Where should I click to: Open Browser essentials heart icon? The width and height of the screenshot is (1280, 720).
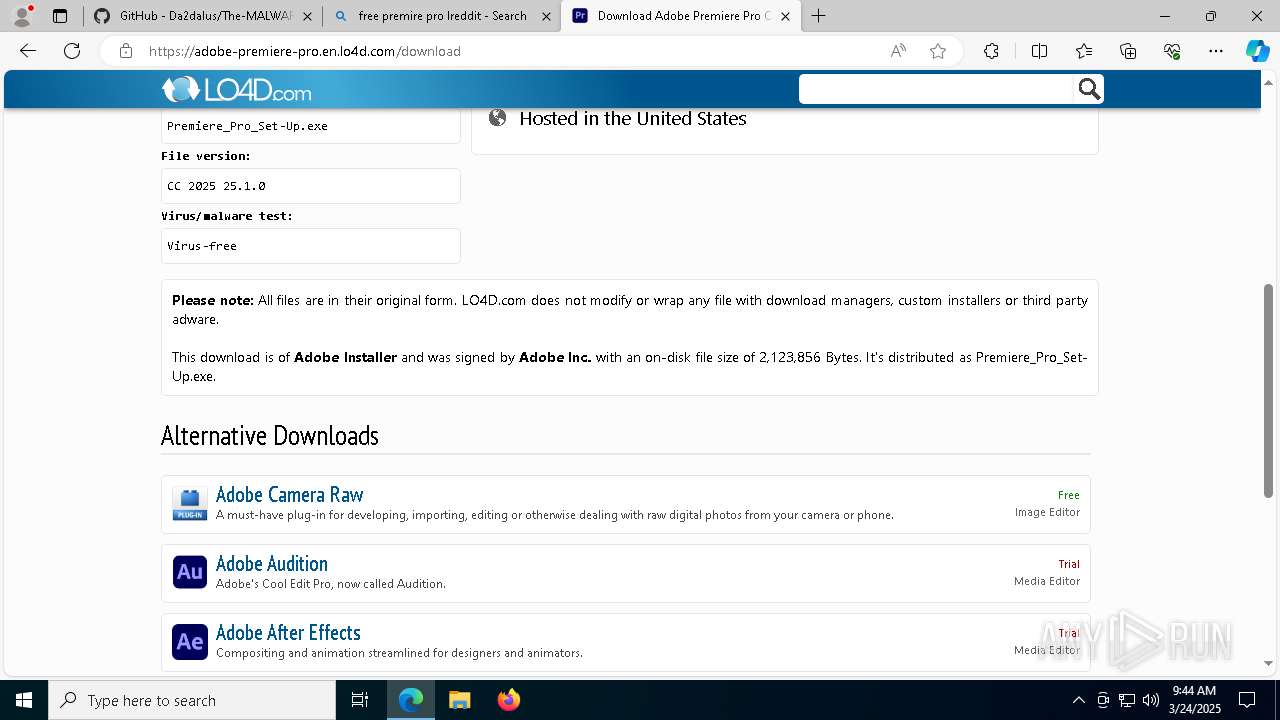coord(1172,51)
